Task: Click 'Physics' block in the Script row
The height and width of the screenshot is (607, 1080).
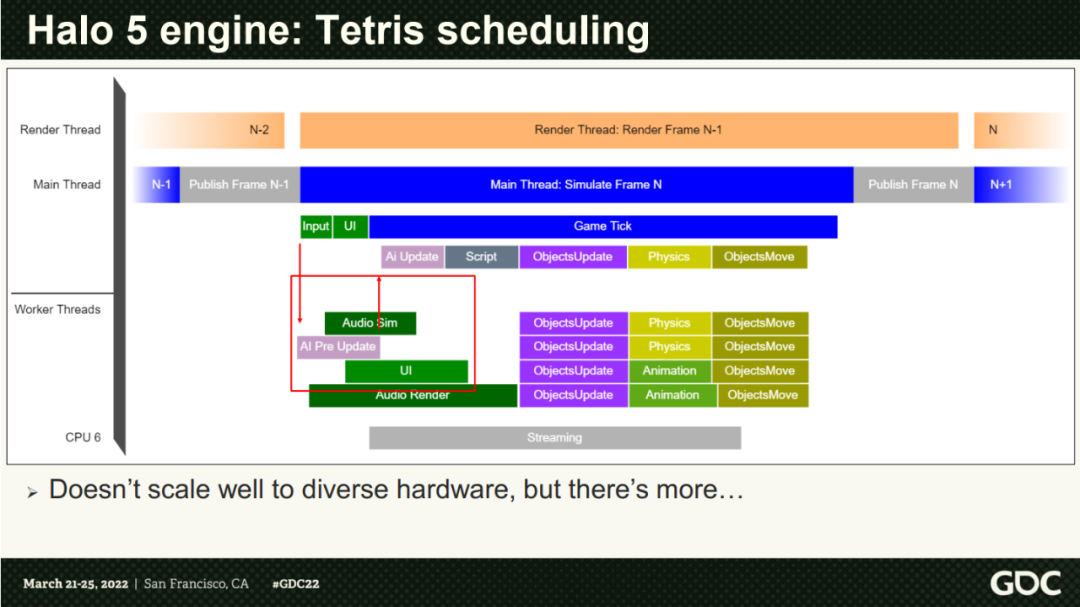Action: pyautogui.click(x=669, y=257)
